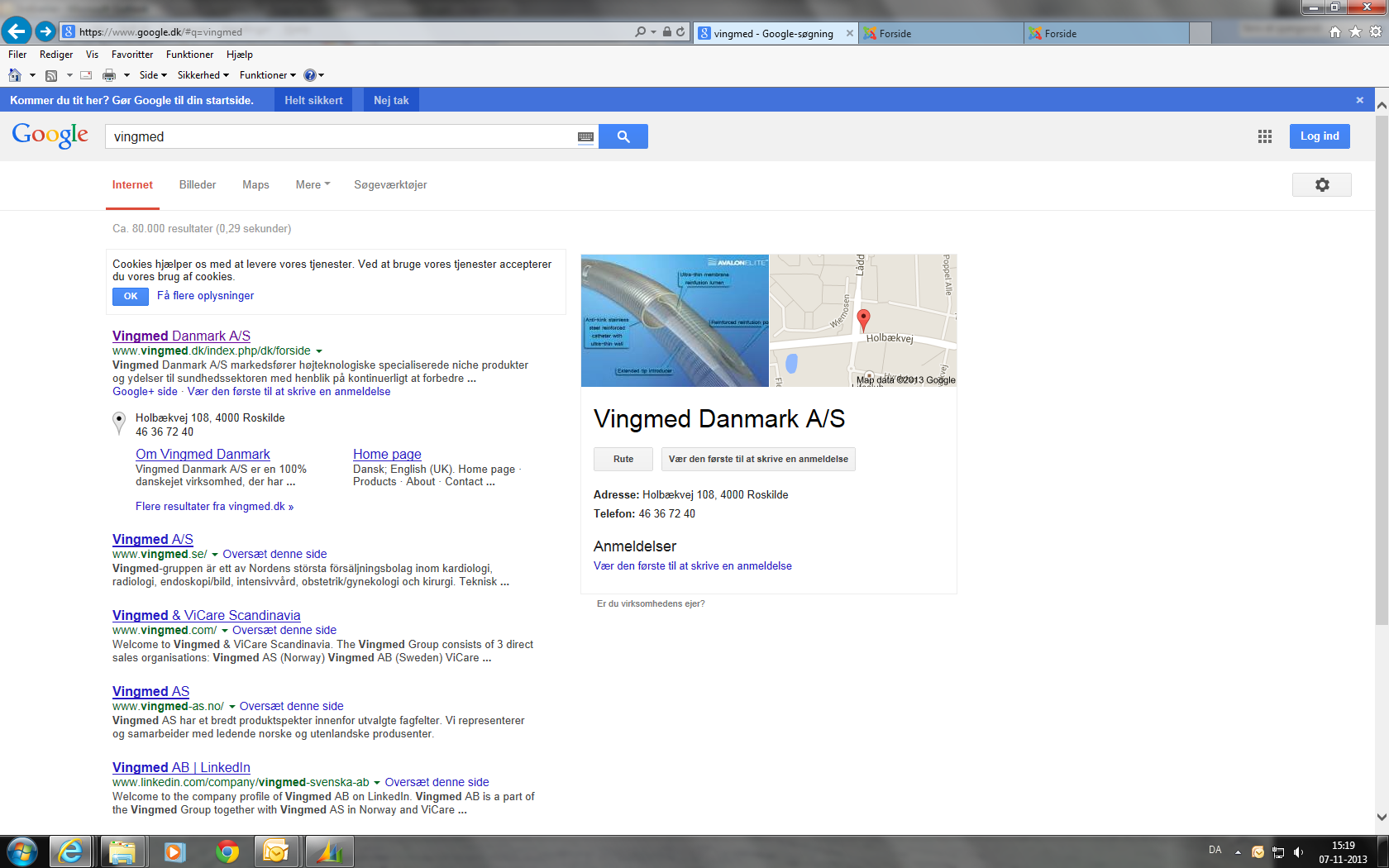Click the command bar Home icon
Image resolution: width=1389 pixels, height=868 pixels.
coord(15,75)
